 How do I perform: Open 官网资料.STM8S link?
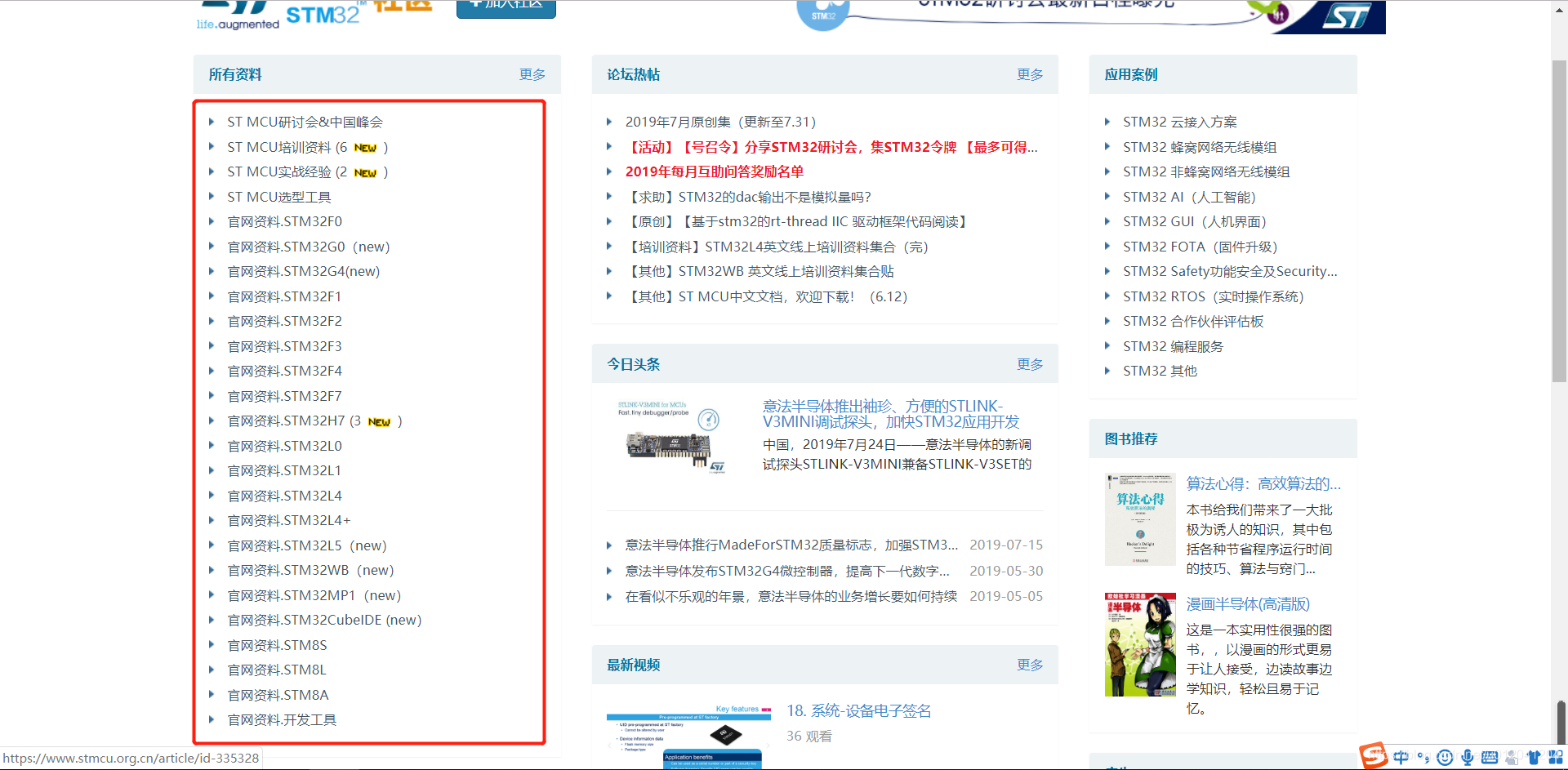[x=277, y=645]
